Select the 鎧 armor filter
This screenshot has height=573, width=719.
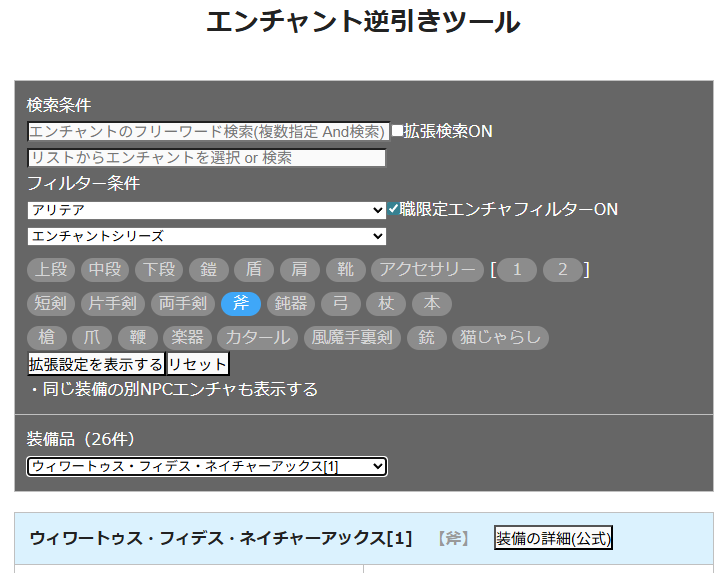tap(208, 270)
